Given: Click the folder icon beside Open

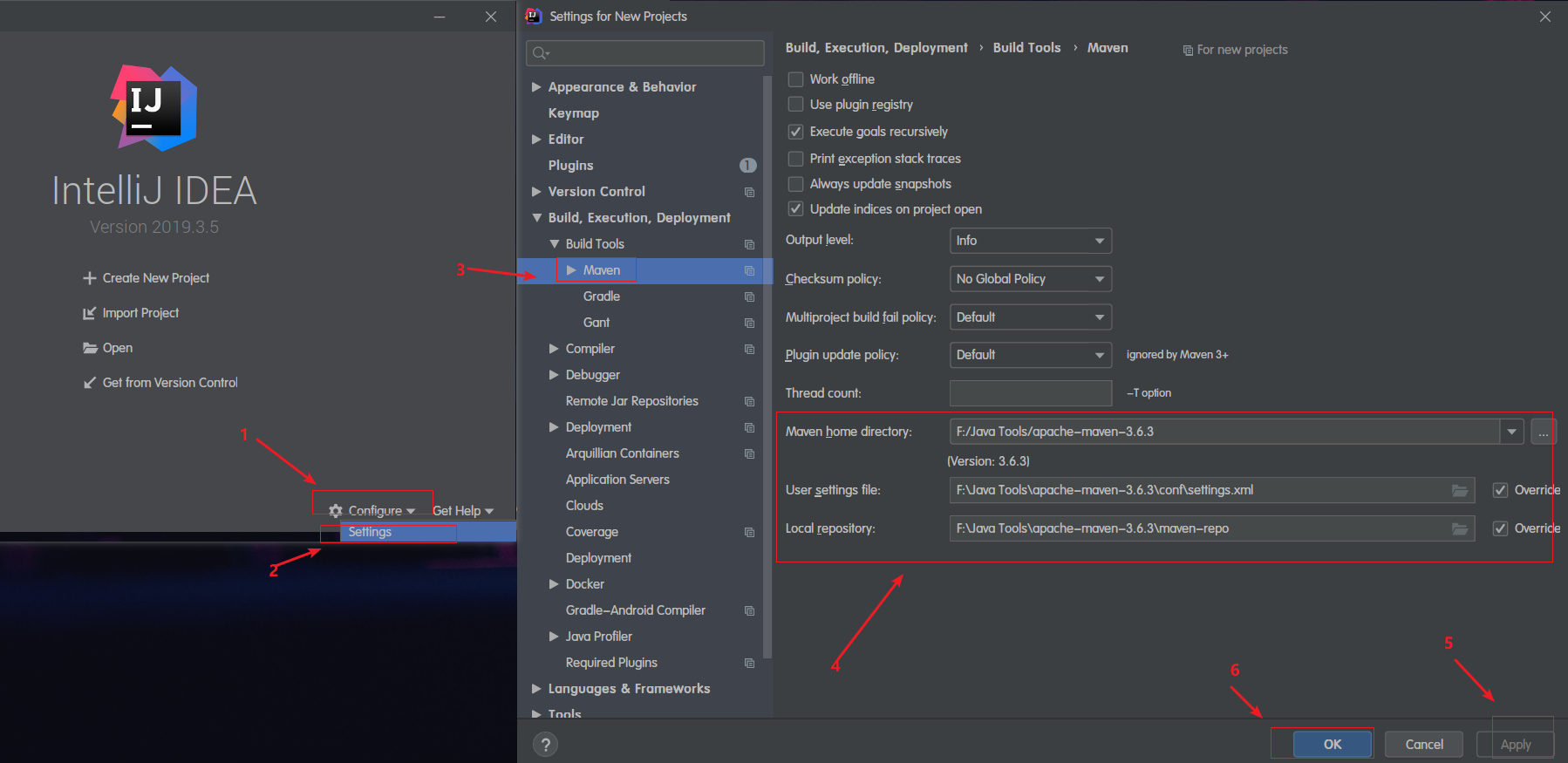Looking at the screenshot, I should 90,348.
